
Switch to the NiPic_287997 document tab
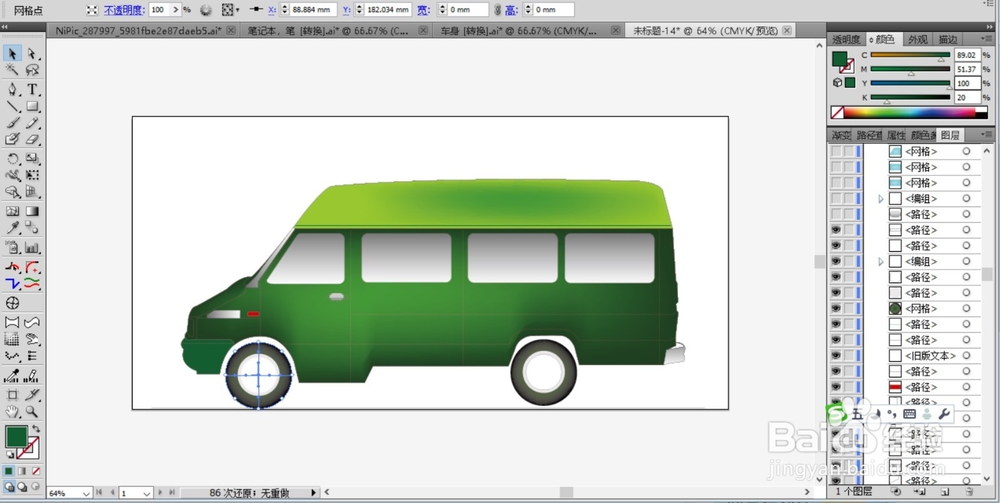pos(145,31)
